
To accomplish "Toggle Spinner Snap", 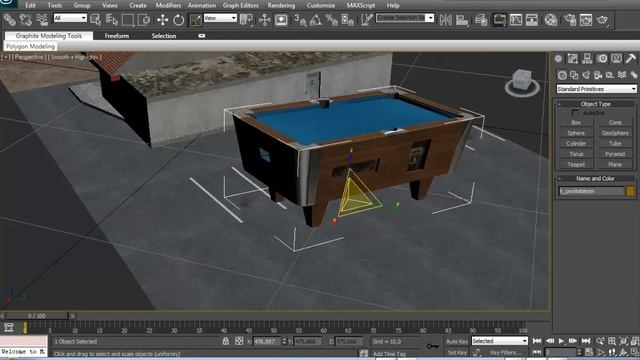I will coord(347,20).
